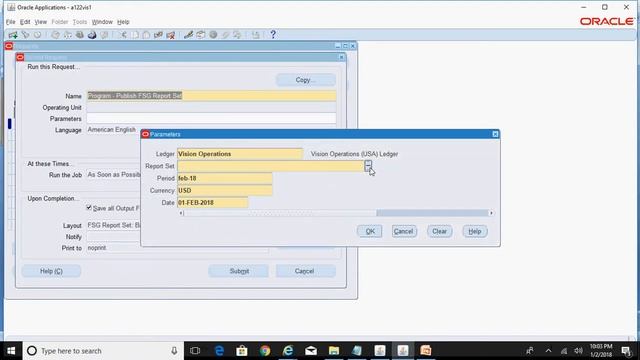
Task: Click the Help (C) button
Action: tap(51, 271)
